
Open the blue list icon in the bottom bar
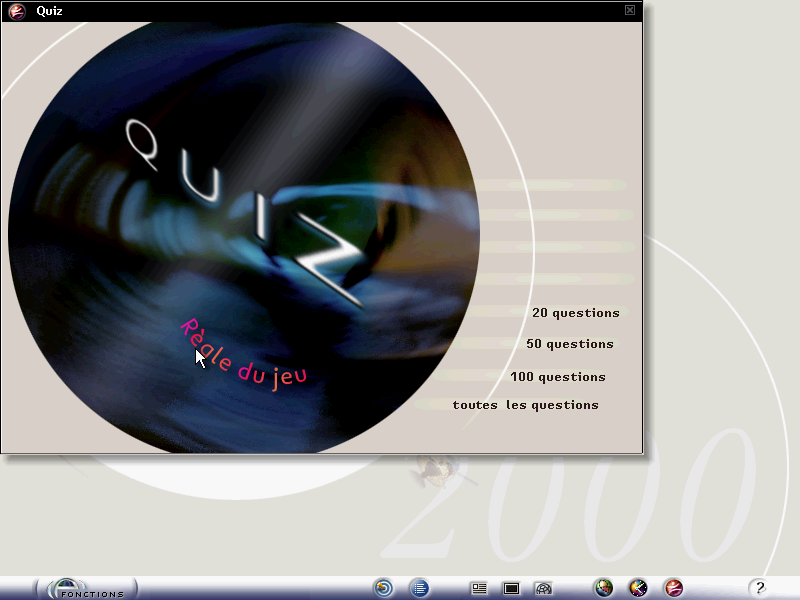(419, 588)
